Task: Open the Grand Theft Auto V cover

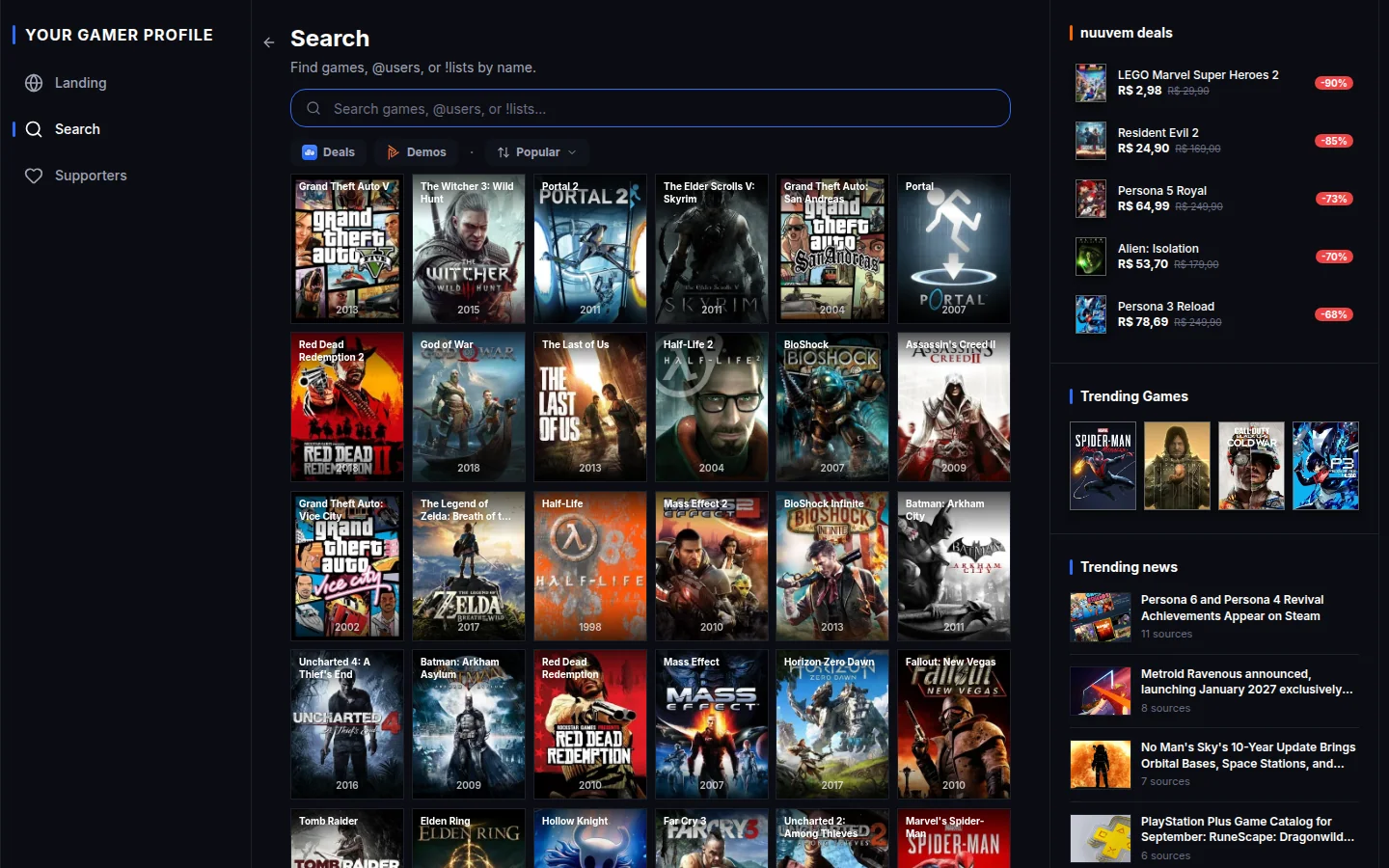Action: click(347, 249)
